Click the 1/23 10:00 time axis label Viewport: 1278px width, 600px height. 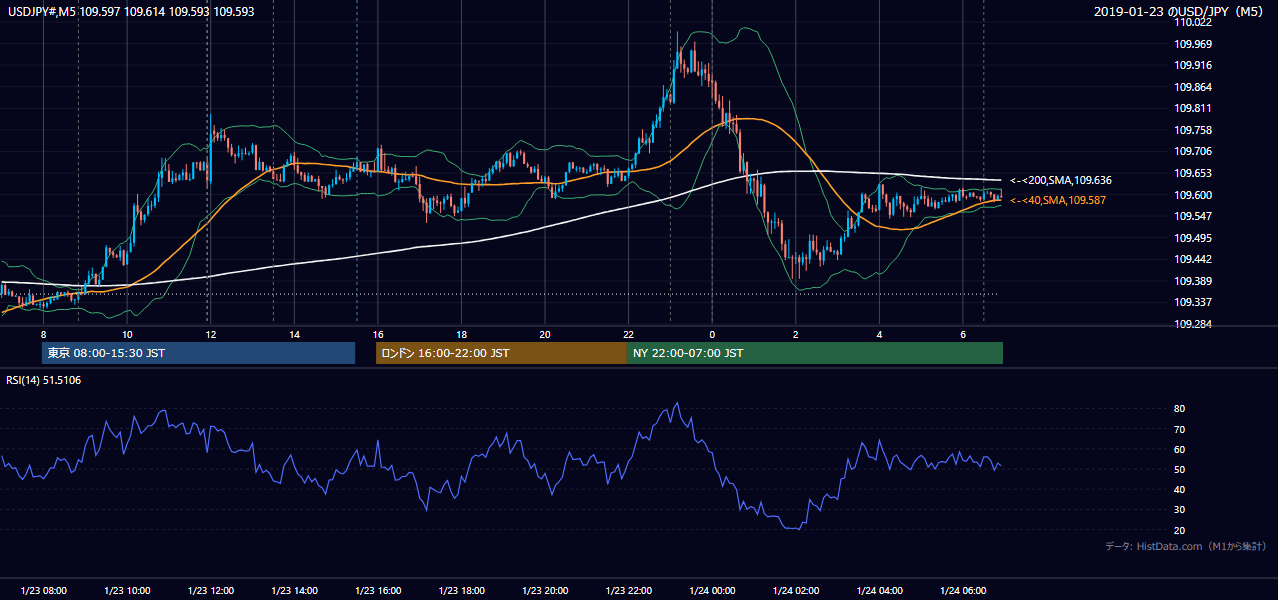127,590
